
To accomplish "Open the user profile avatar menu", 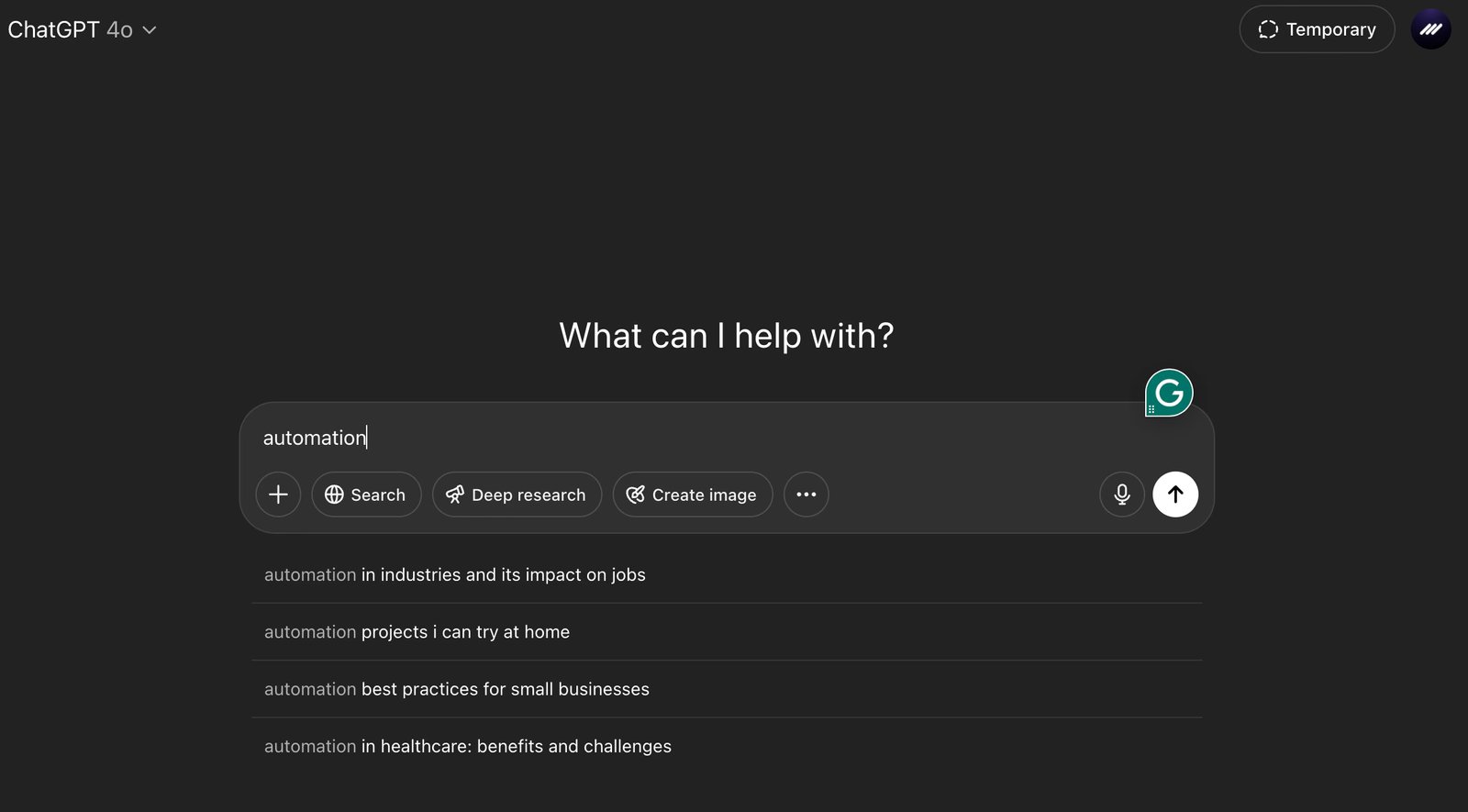I will point(1430,29).
